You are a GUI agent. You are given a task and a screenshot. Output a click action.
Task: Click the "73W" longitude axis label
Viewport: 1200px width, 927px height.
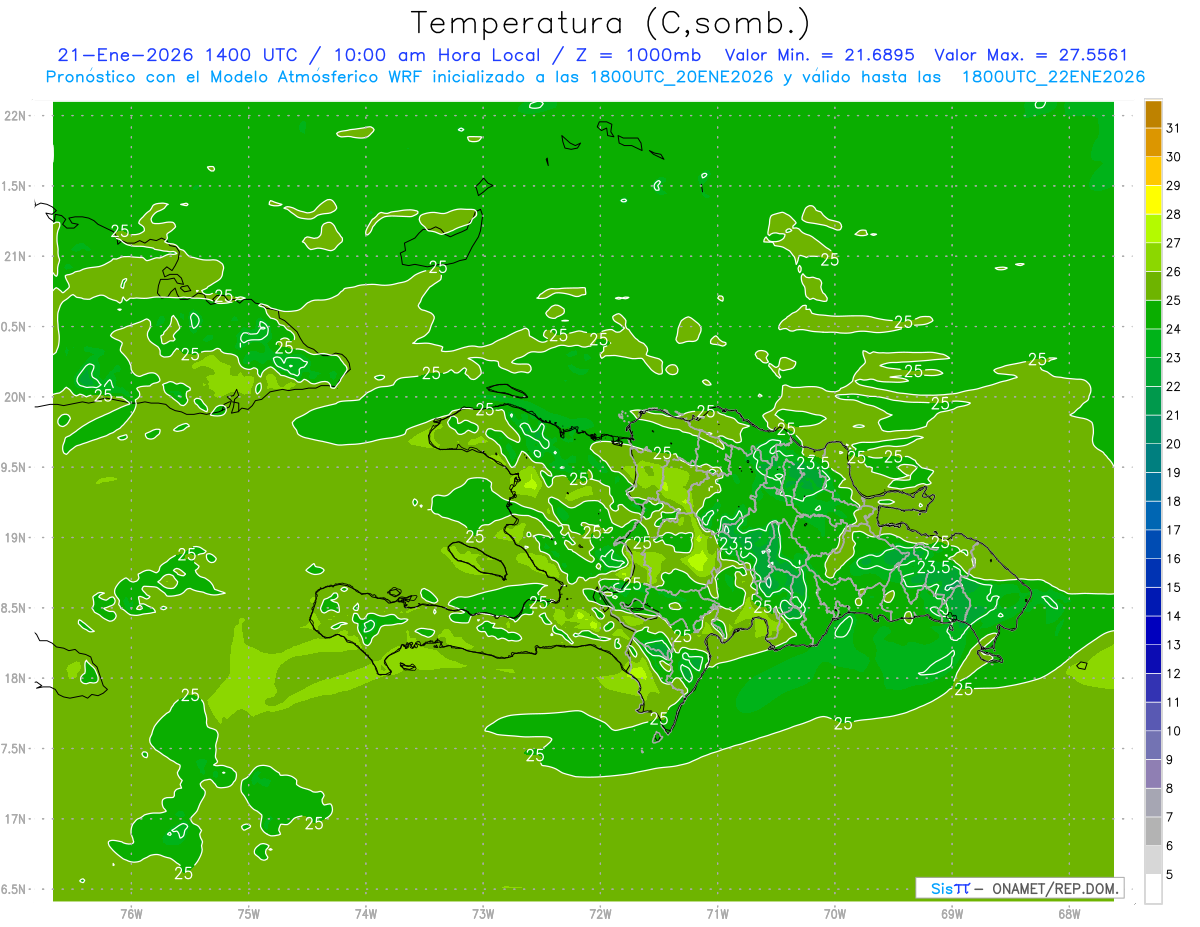pos(483,913)
